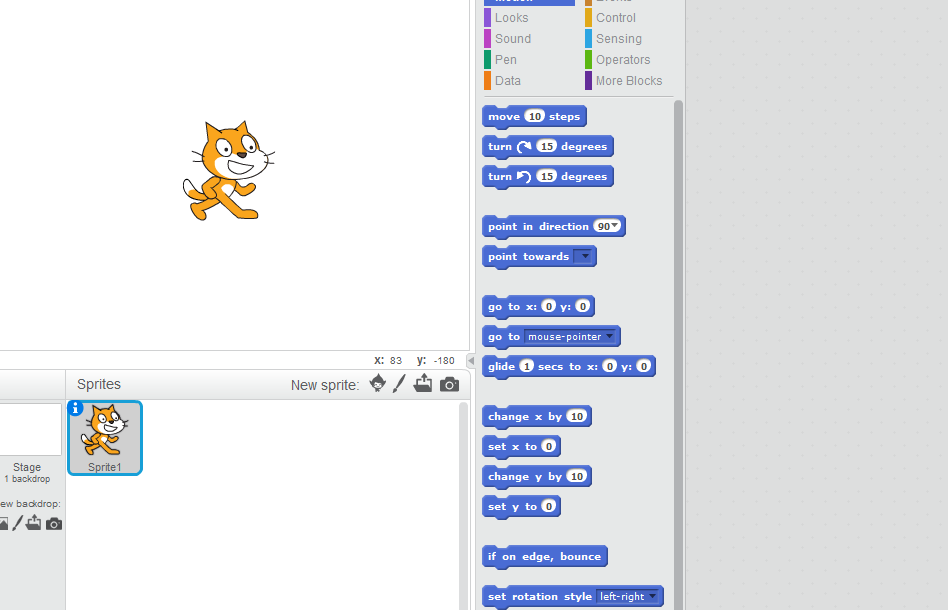Click the glide block label
The width and height of the screenshot is (948, 610).
501,366
